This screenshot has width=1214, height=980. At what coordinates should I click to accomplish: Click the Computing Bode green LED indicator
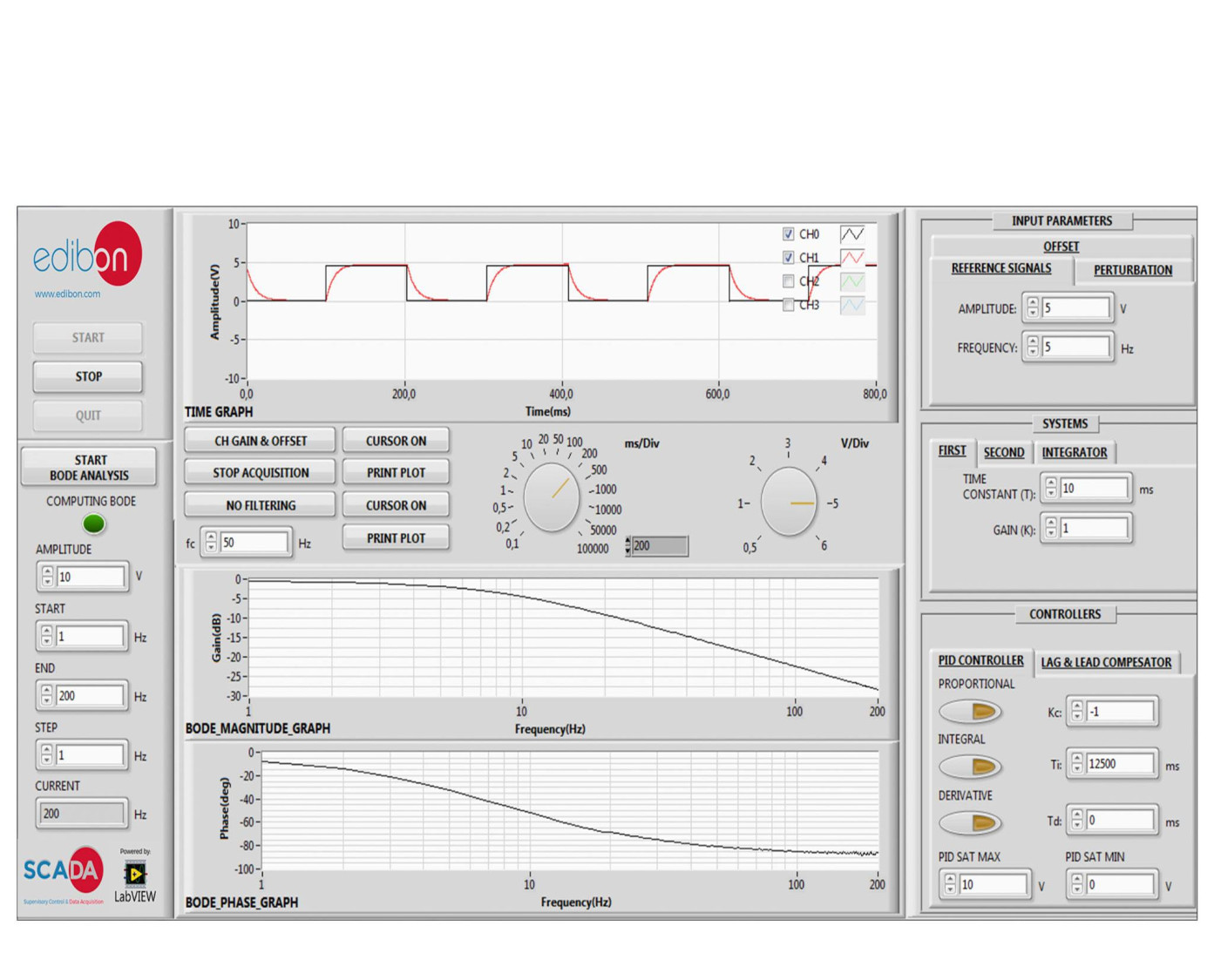(93, 524)
